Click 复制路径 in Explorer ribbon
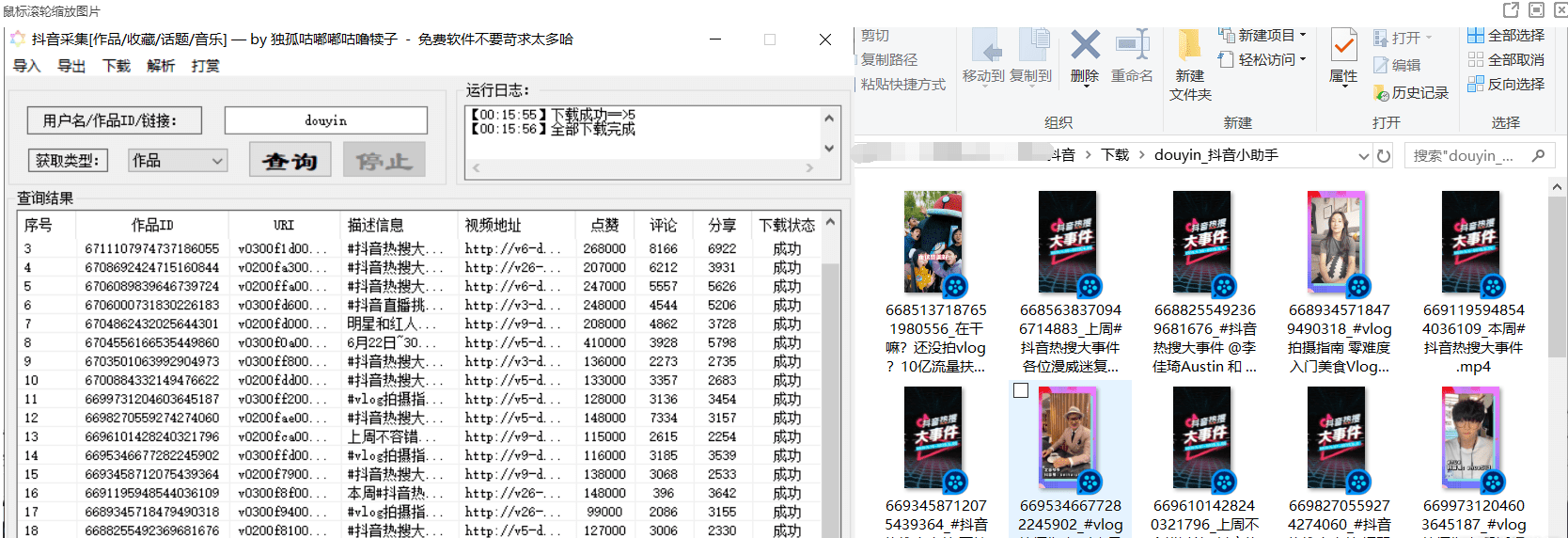 [889, 59]
